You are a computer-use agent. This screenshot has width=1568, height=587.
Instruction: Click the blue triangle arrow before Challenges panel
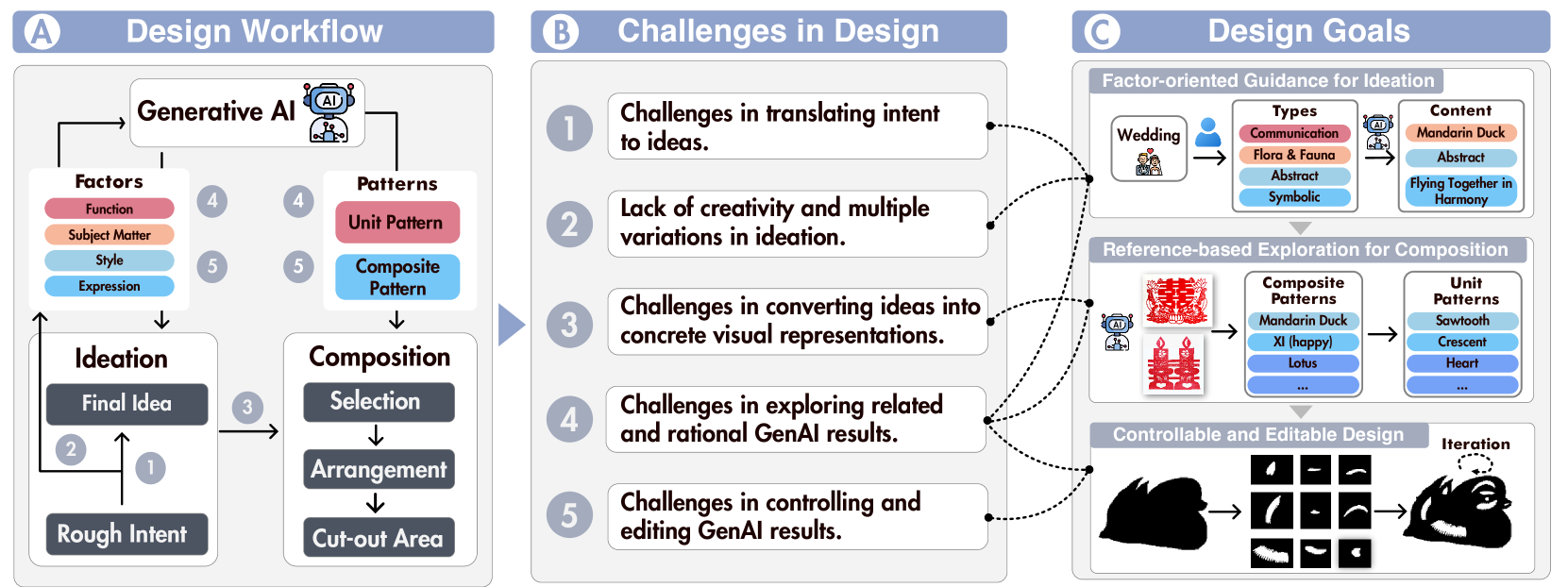tap(511, 325)
